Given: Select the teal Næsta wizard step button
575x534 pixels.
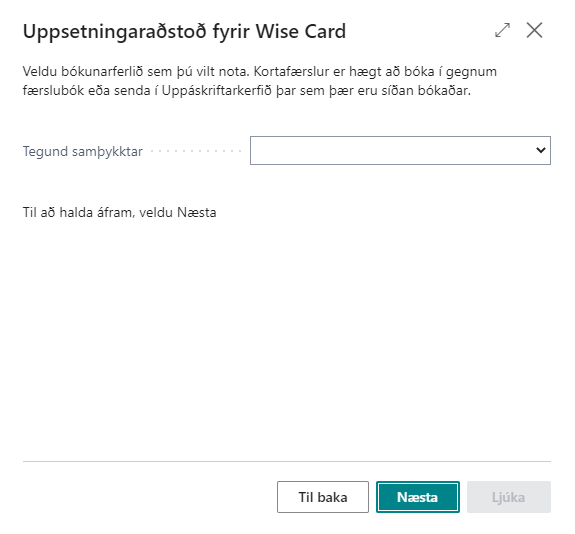Looking at the screenshot, I should point(418,497).
